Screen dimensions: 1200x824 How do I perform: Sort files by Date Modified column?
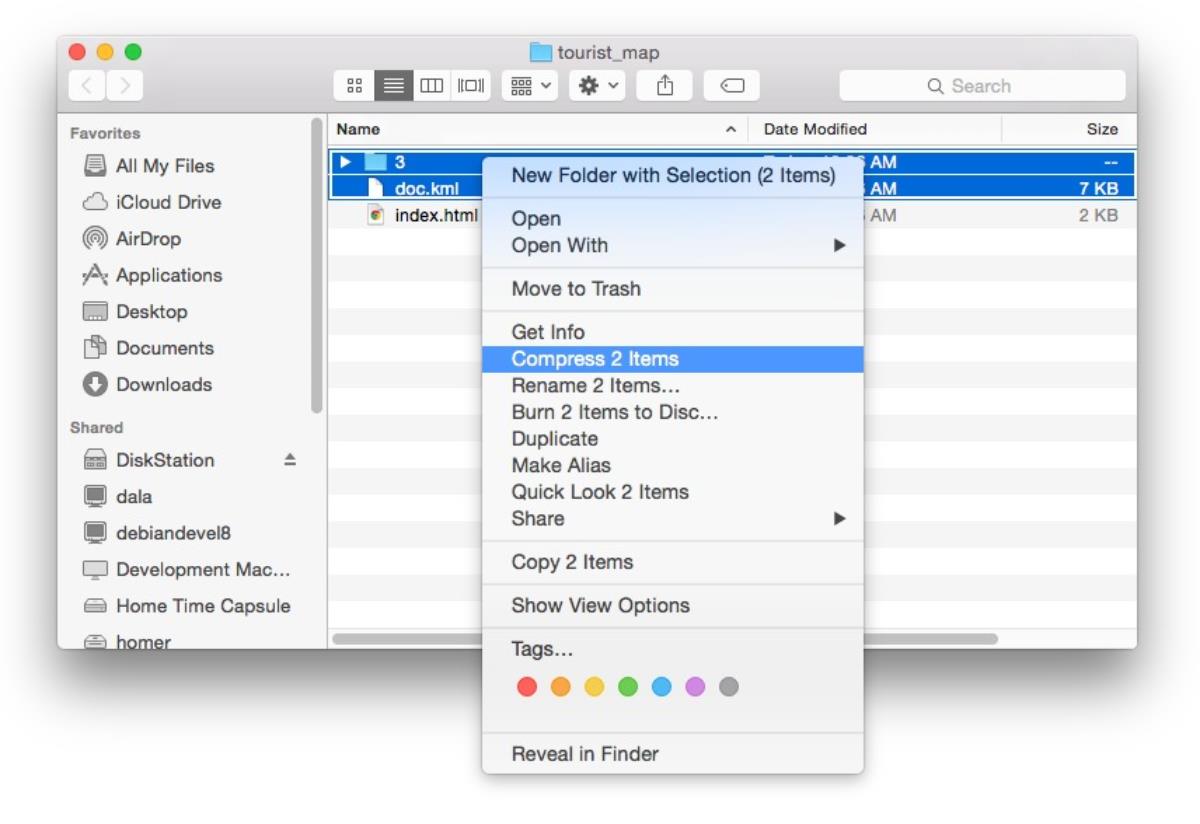(815, 129)
